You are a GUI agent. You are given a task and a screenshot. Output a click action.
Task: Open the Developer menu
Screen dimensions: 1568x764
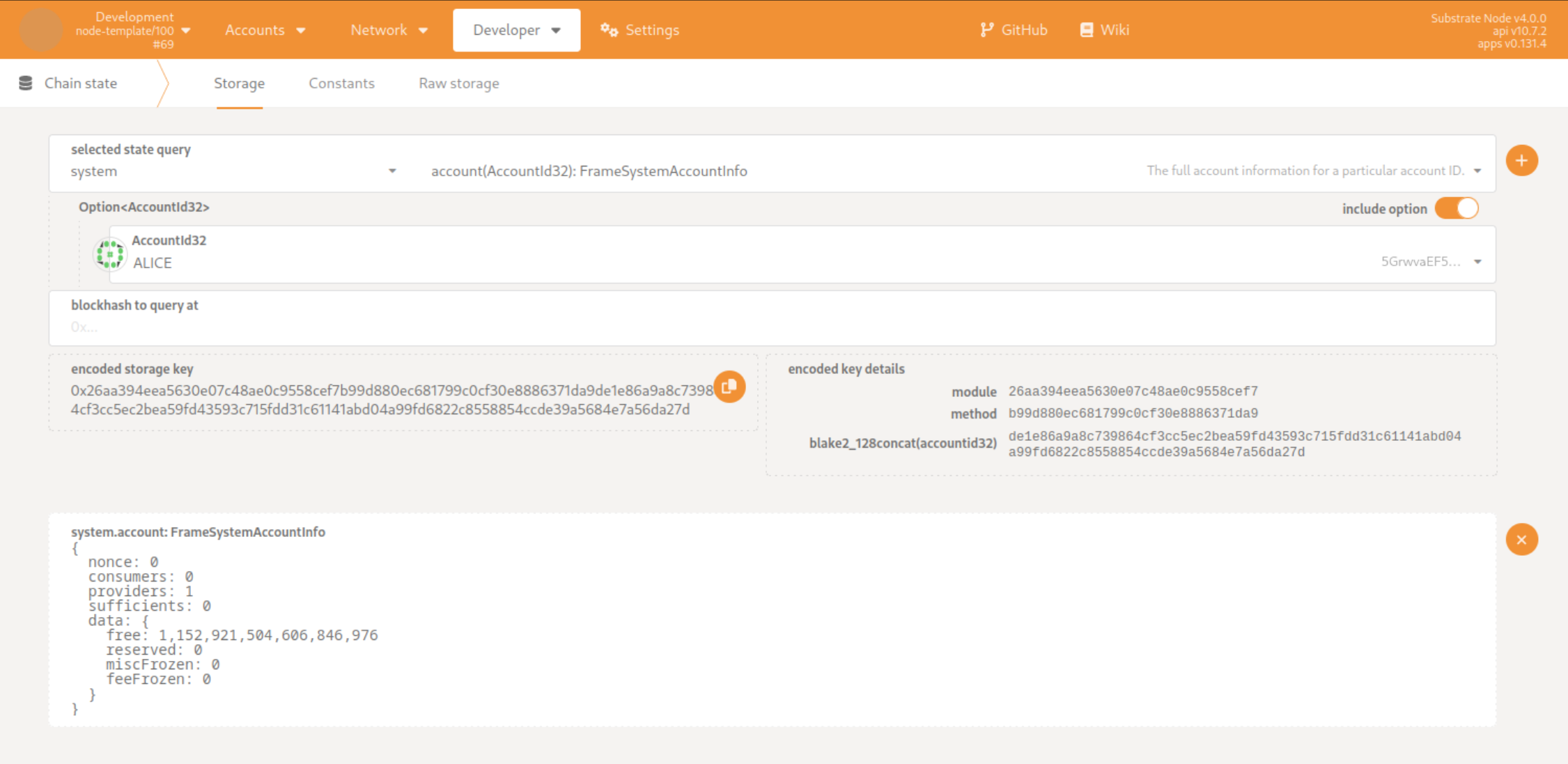click(516, 30)
